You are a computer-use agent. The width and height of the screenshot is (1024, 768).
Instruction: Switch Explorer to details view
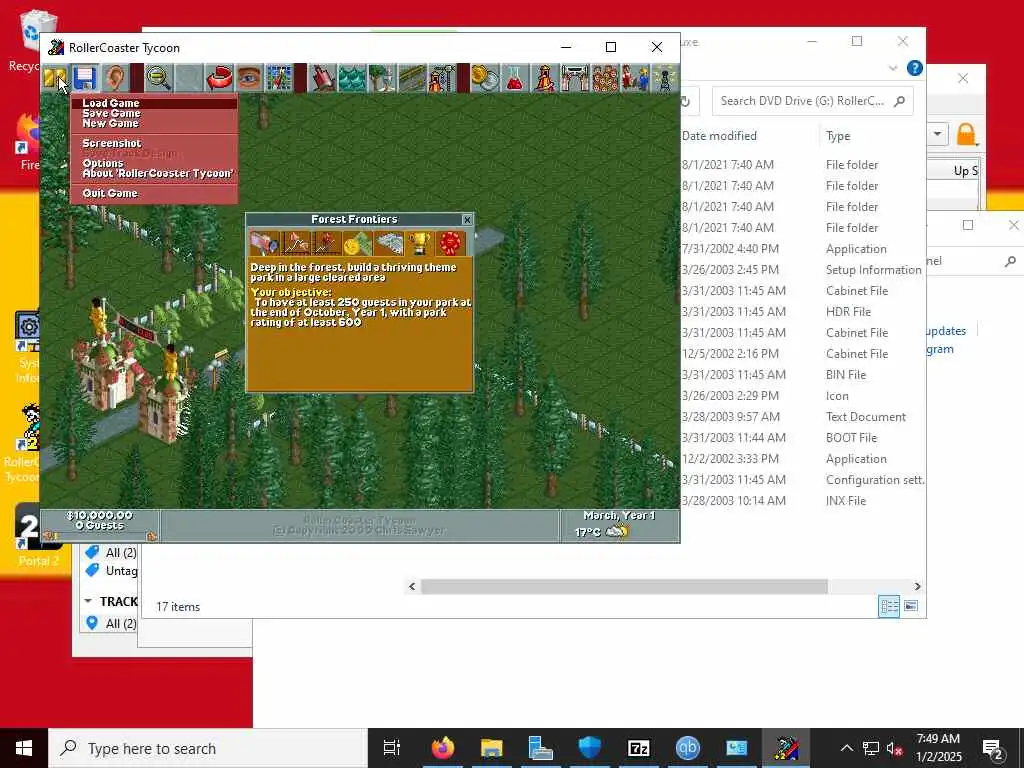coord(889,607)
